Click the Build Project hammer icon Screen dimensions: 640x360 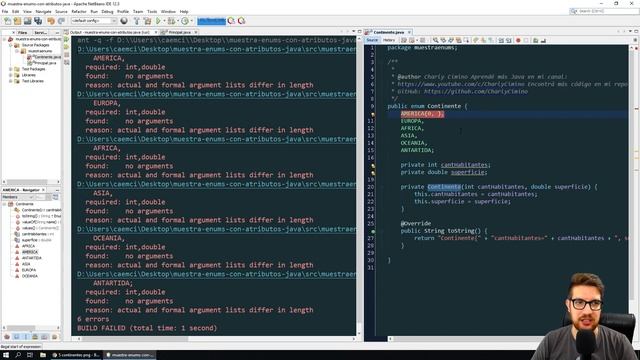(137, 21)
